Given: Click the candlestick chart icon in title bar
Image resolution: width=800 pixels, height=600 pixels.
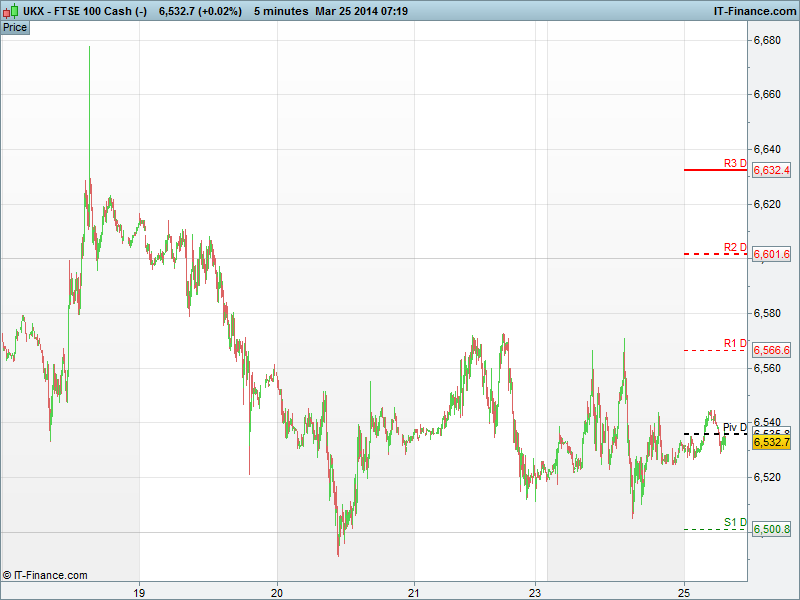Looking at the screenshot, I should pyautogui.click(x=11, y=10).
